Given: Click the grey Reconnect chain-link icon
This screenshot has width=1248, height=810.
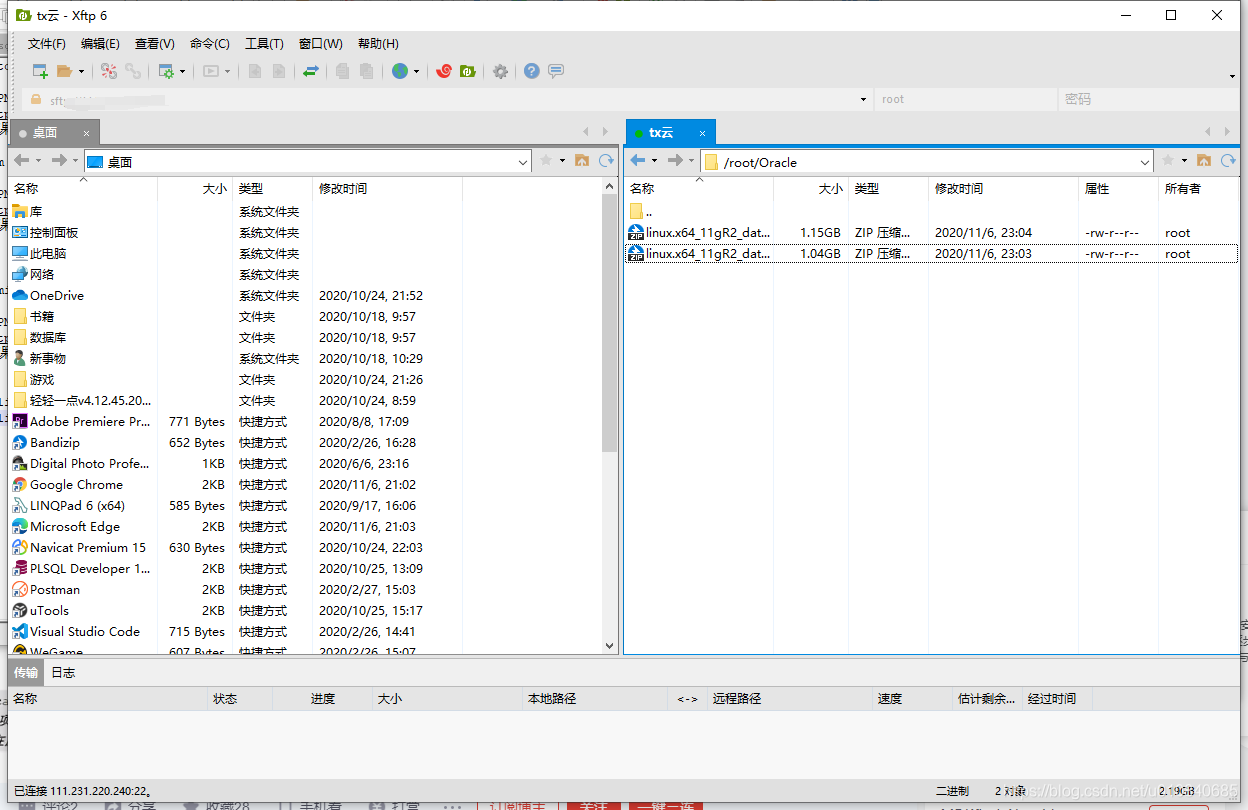Looking at the screenshot, I should (x=133, y=71).
